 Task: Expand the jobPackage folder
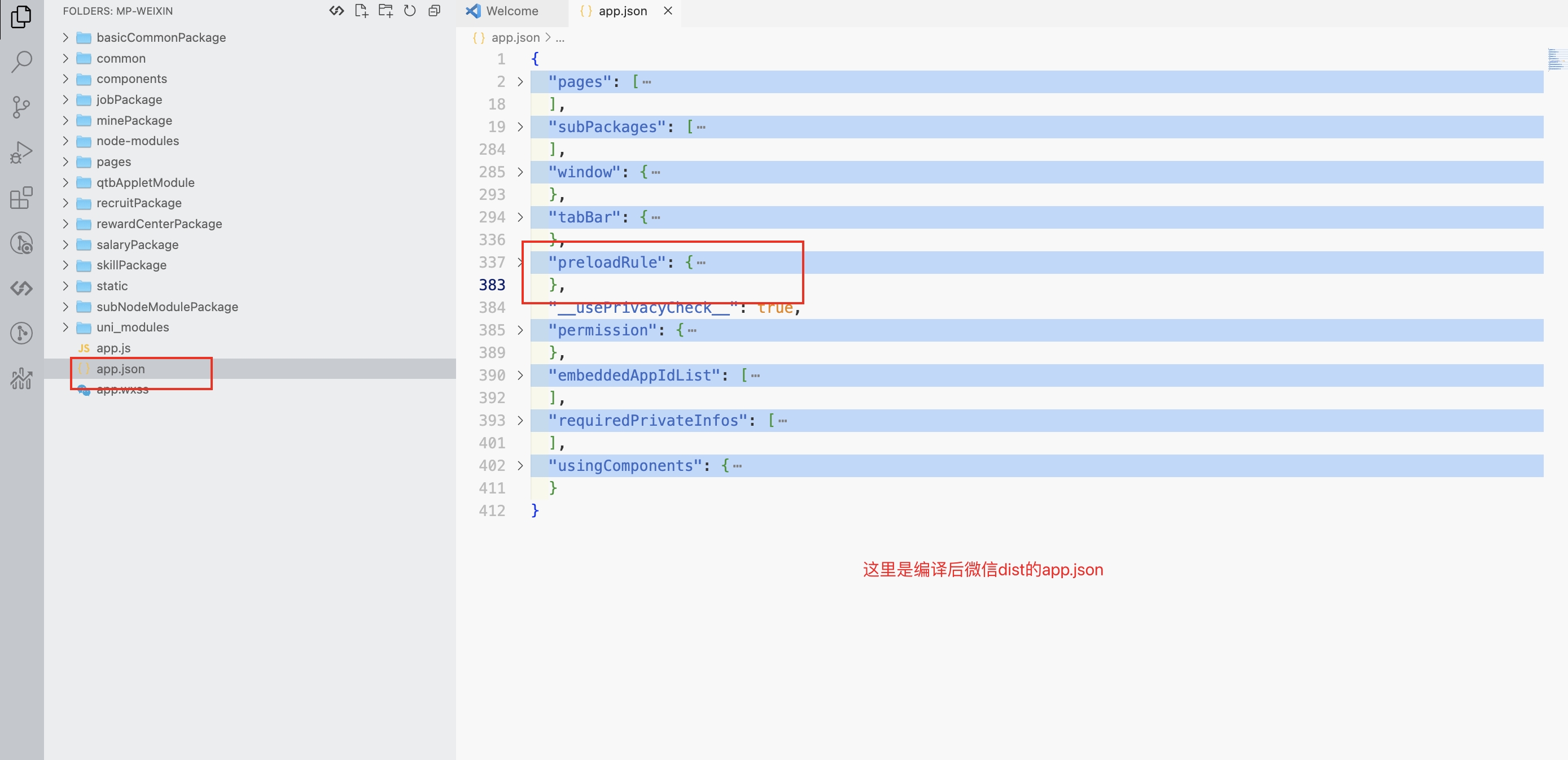point(65,99)
